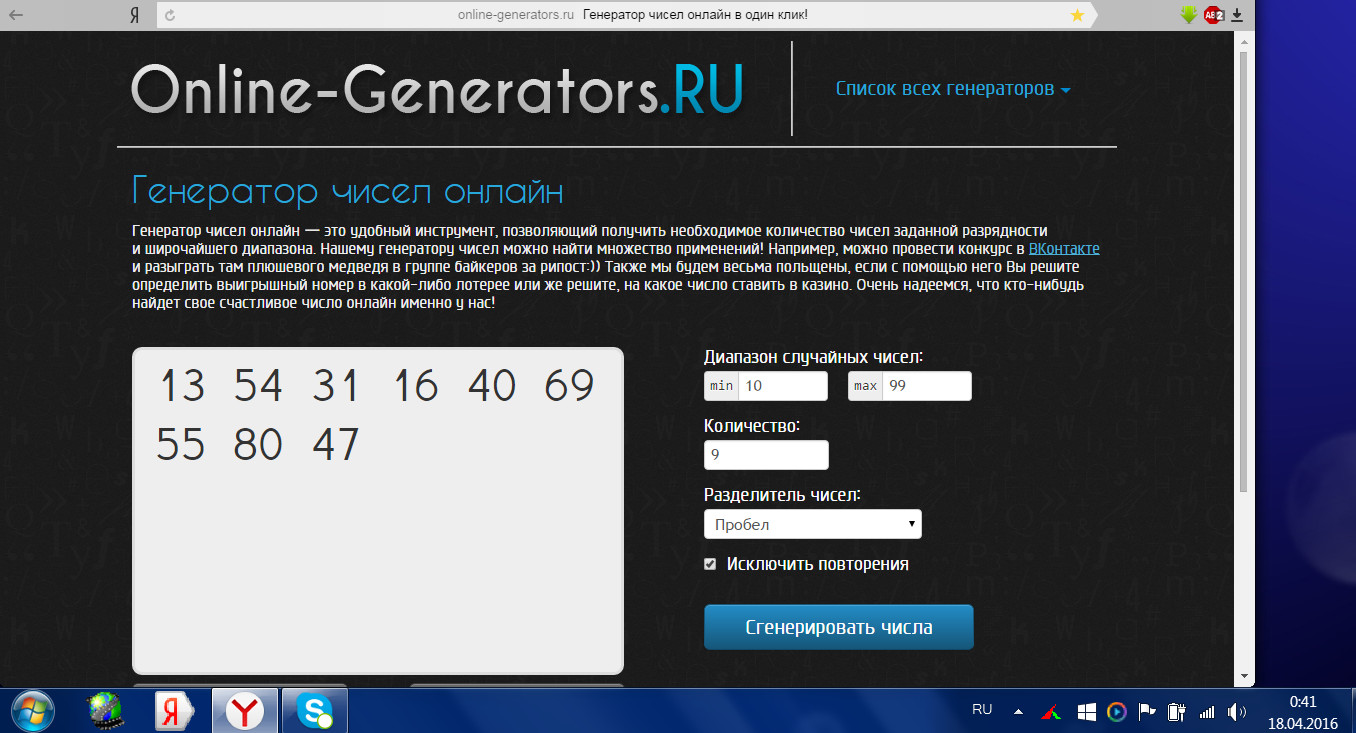Click the volume speaker tray icon

click(1236, 712)
